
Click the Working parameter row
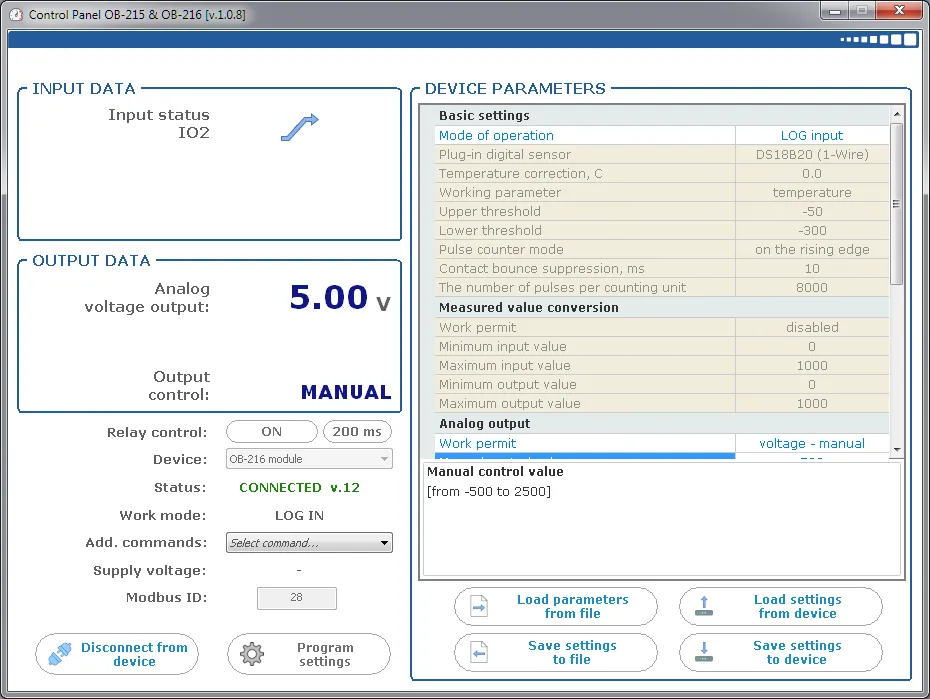point(661,192)
